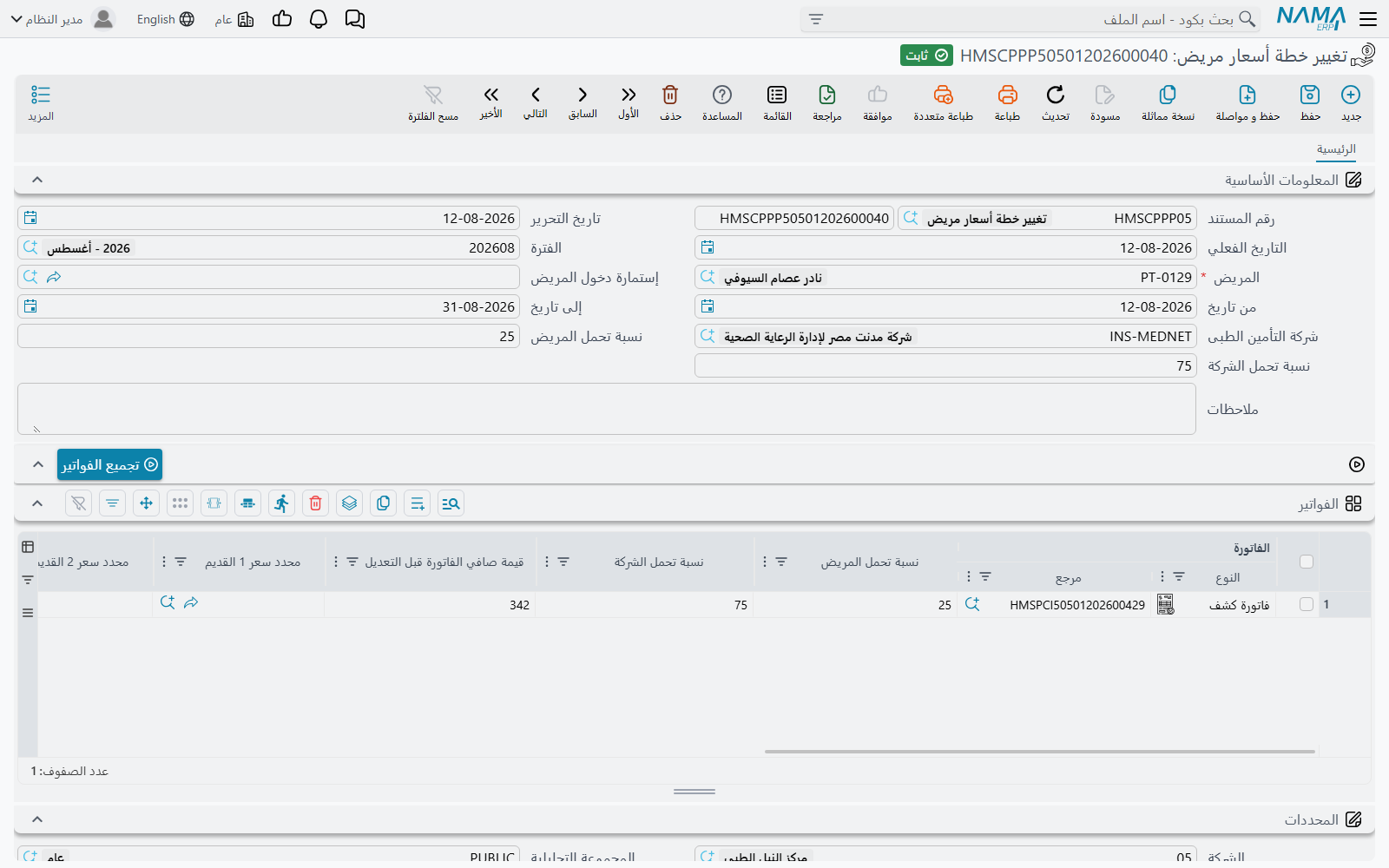1389x868 pixels.
Task: Go to السابق (Previous) record
Action: pos(583,95)
